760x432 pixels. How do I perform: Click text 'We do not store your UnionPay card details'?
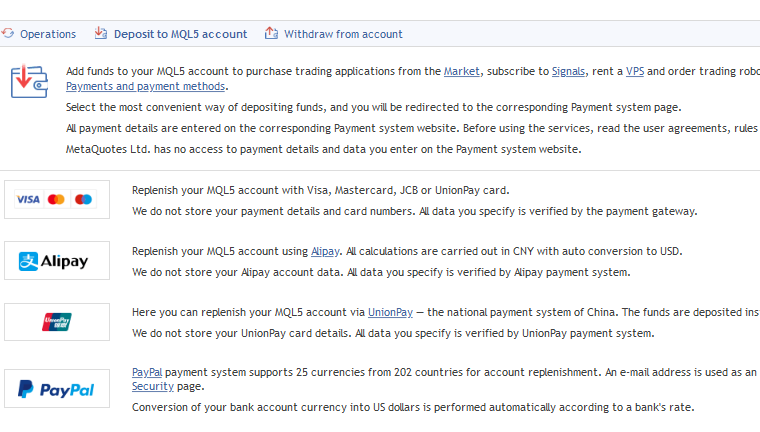241,334
